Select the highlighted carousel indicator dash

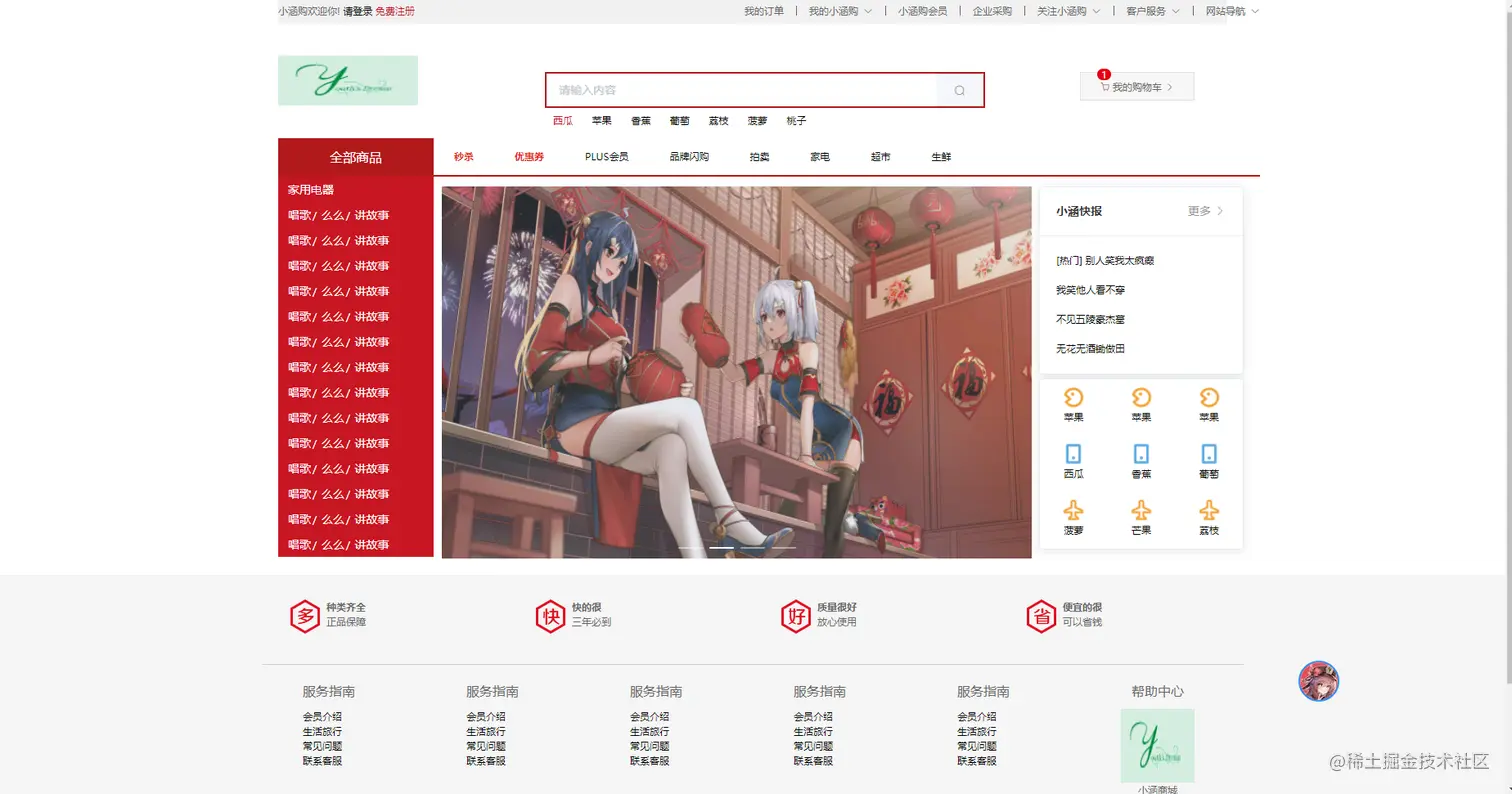click(x=722, y=548)
